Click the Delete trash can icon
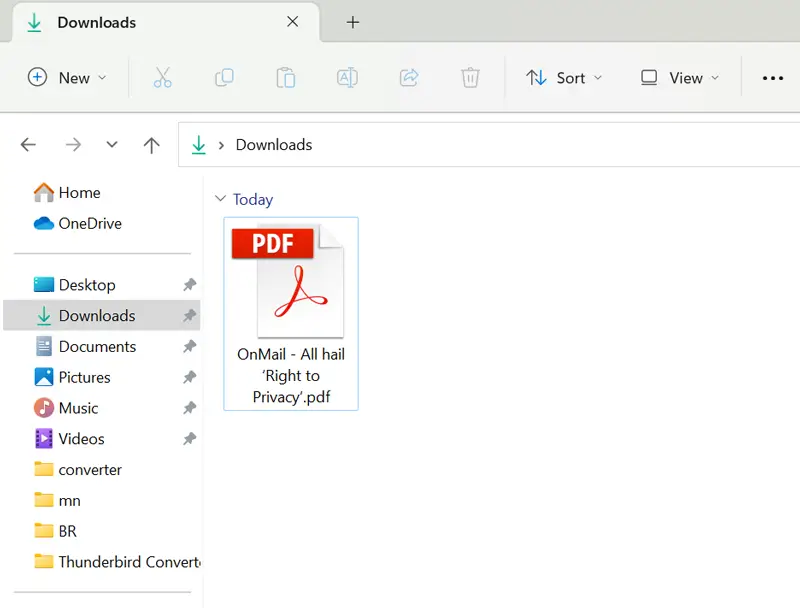This screenshot has width=800, height=608. 470,78
